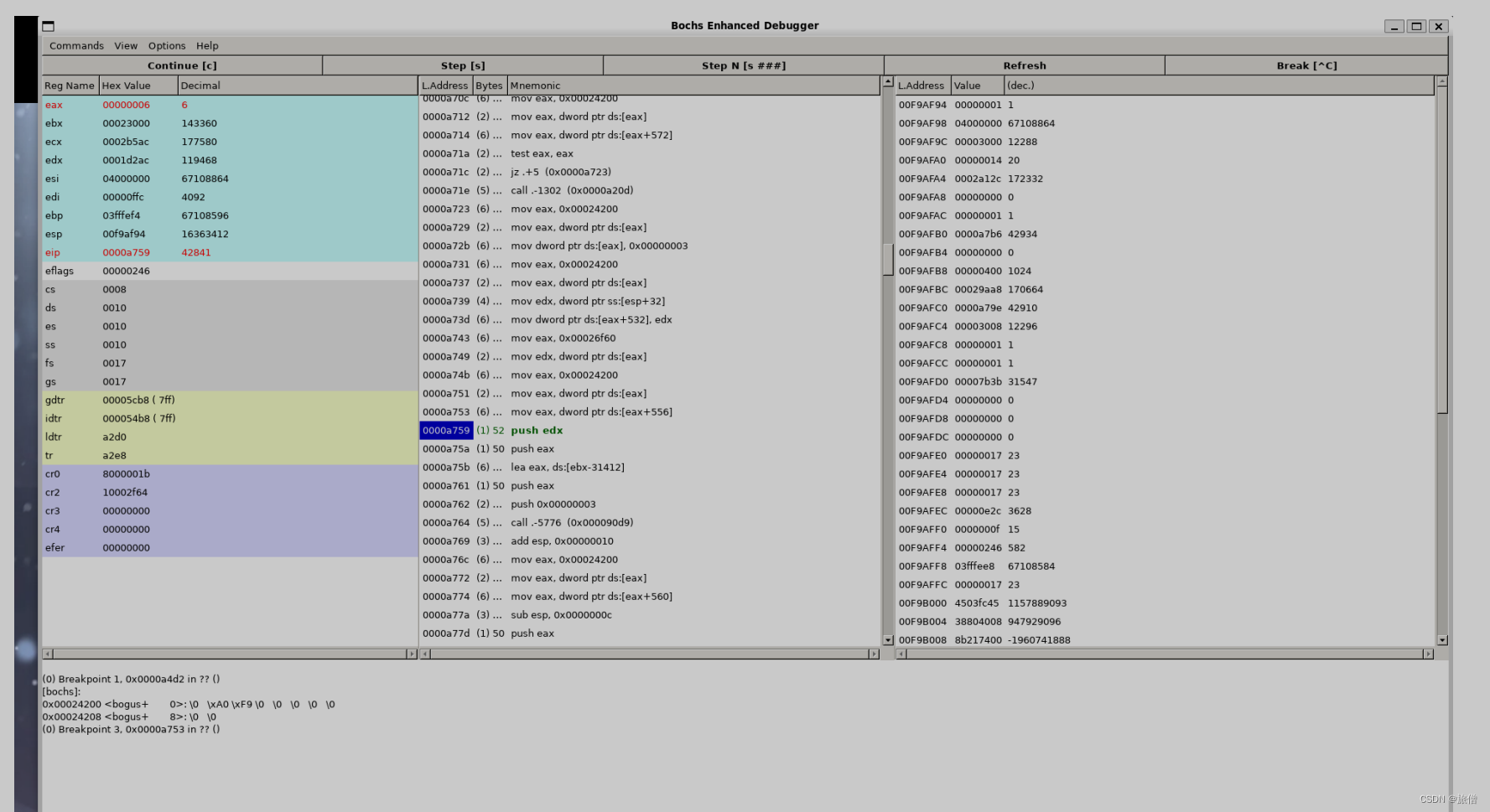Close the Bochs Enhanced Debugger window

[1439, 26]
